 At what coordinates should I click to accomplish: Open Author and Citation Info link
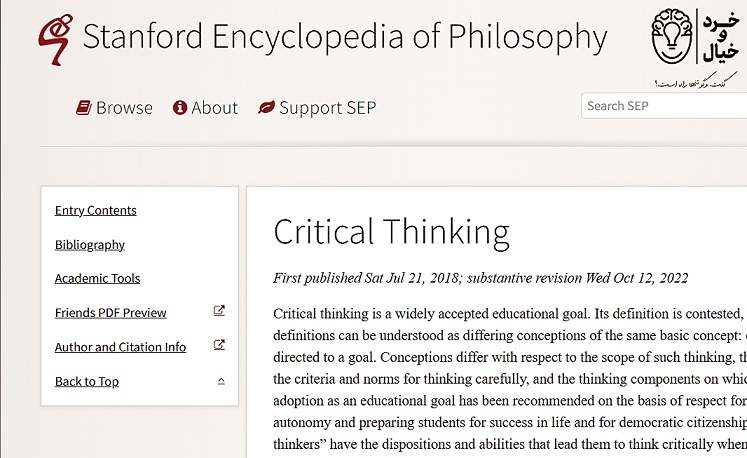[120, 347]
